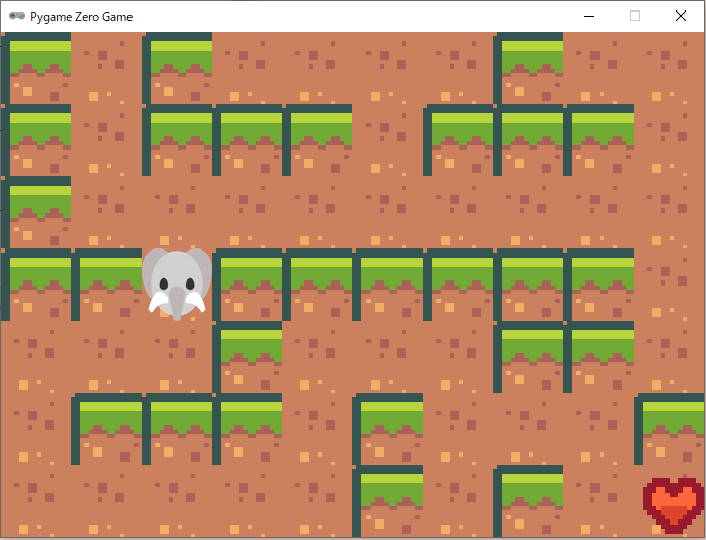
Task: Minimize the Pygame Zero Game window
Action: (589, 16)
